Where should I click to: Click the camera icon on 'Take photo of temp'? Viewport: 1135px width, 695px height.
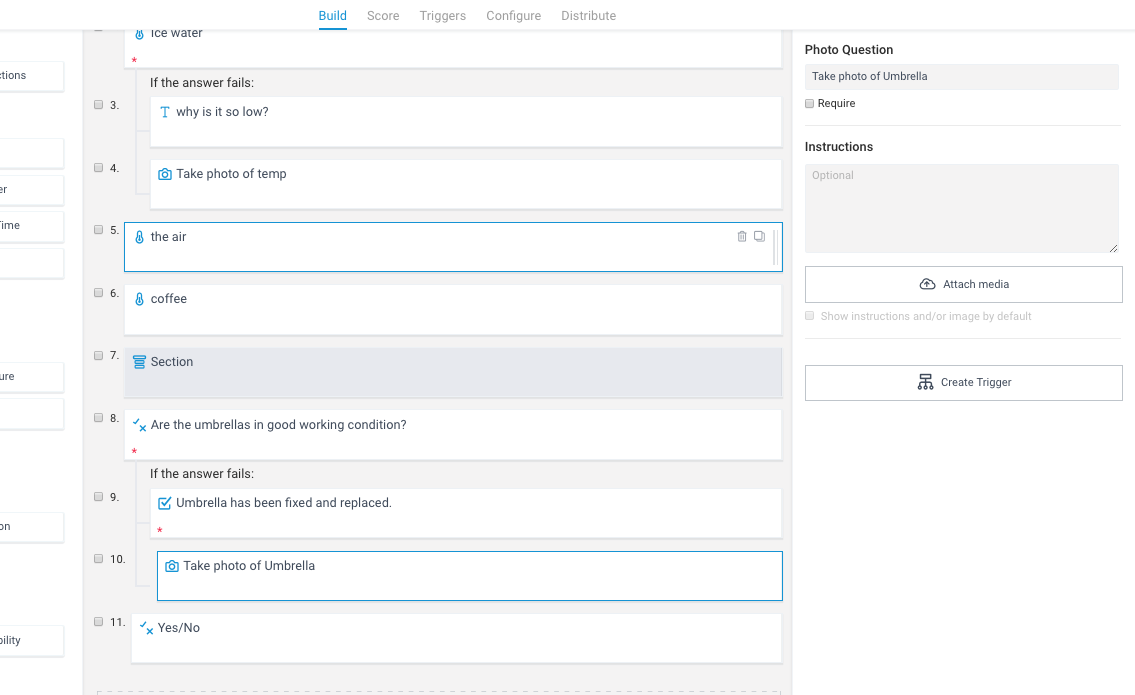coord(165,174)
